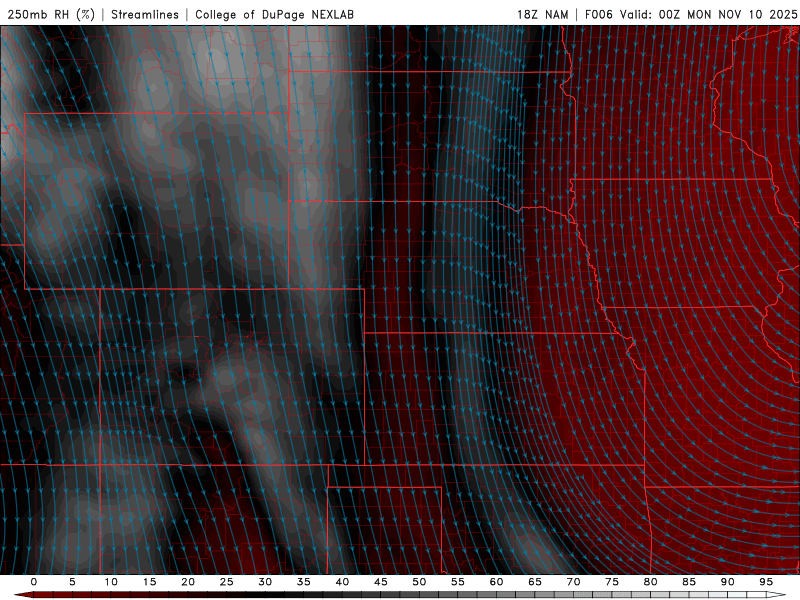Click the colorbar label '50'
Screen dimensions: 800x600
pos(419,582)
